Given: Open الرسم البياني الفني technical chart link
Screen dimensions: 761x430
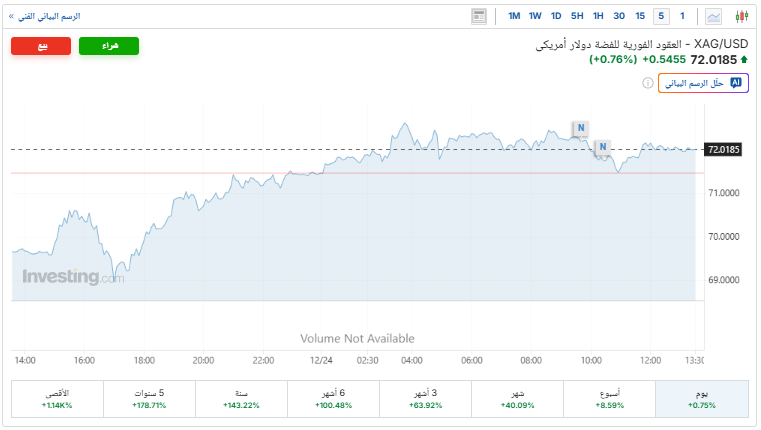Looking at the screenshot, I should point(46,17).
